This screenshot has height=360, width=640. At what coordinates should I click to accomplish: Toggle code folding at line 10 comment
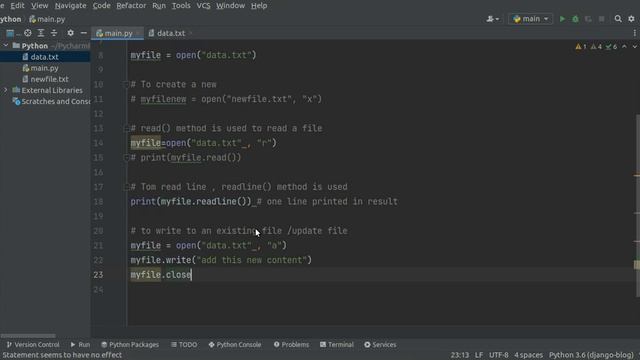(x=126, y=84)
